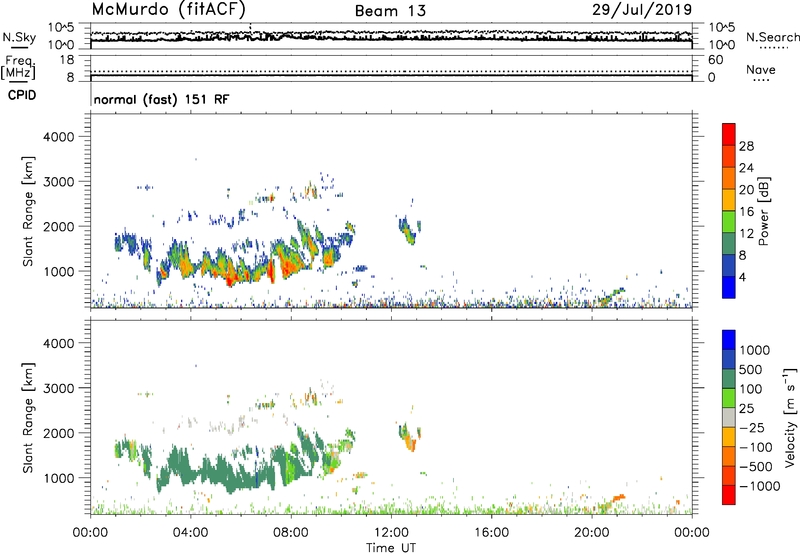The image size is (800, 554).
Task: Click the orange echo near 21:00 UT in velocity panel
Action: pyautogui.click(x=618, y=497)
